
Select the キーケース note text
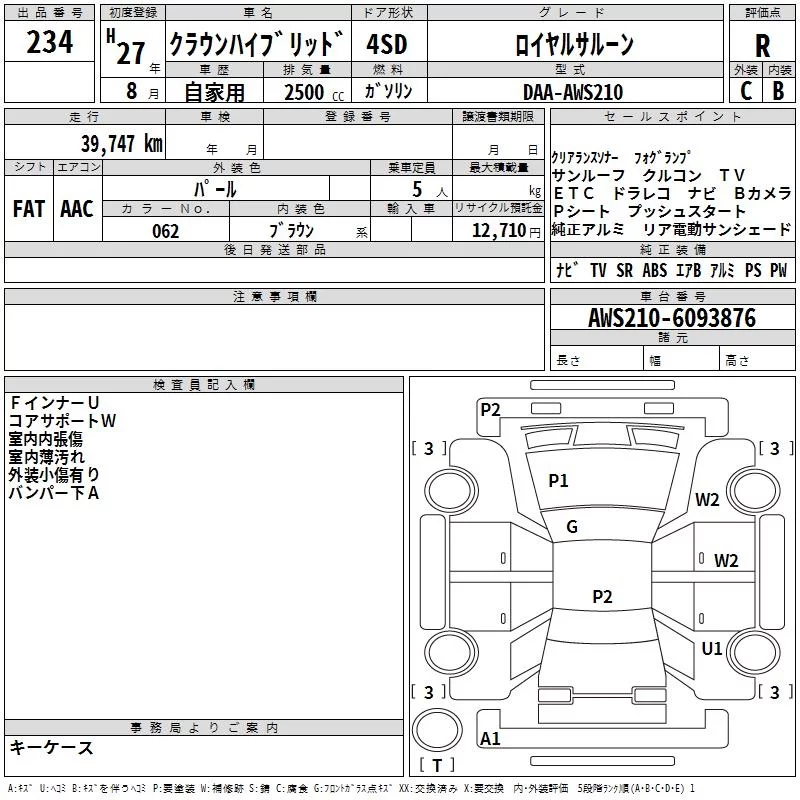pos(52,747)
